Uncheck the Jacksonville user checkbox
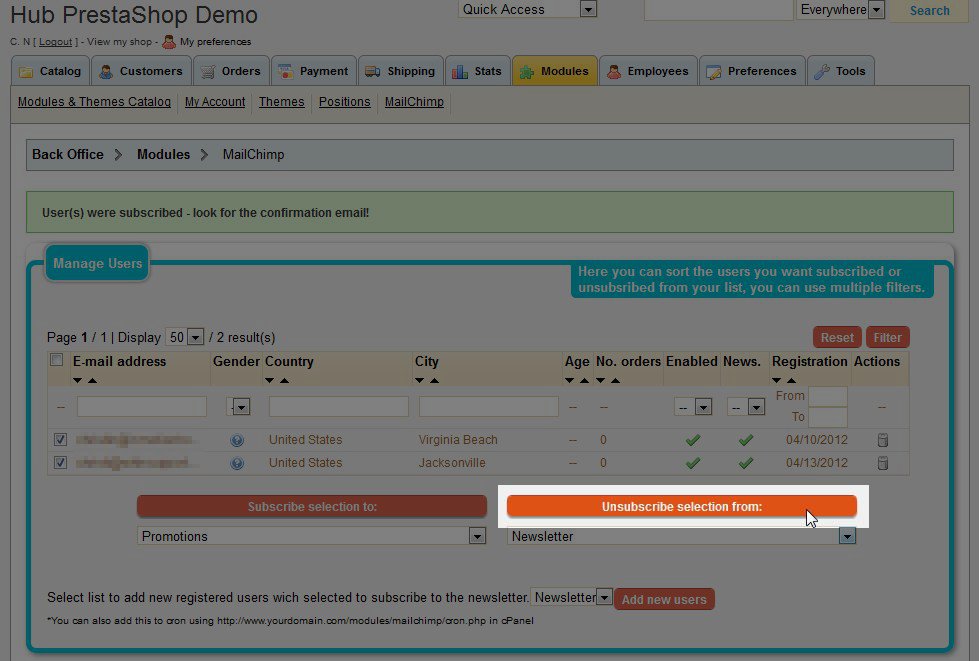 [60, 463]
